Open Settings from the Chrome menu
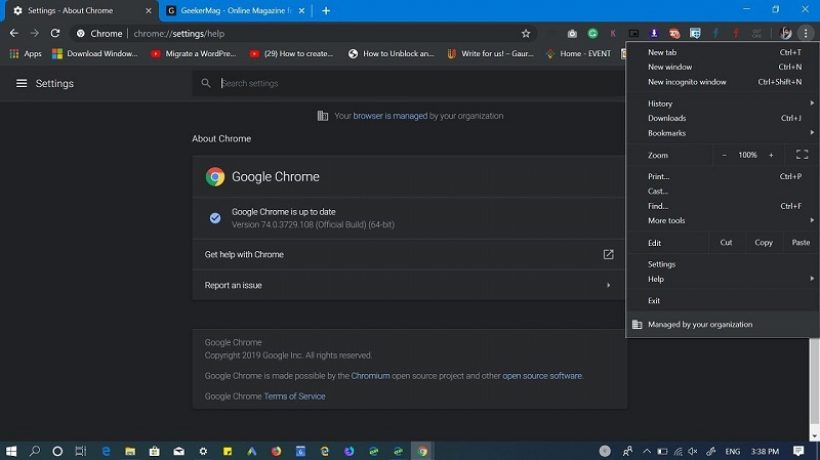Viewport: 820px width, 460px height. click(x=724, y=264)
